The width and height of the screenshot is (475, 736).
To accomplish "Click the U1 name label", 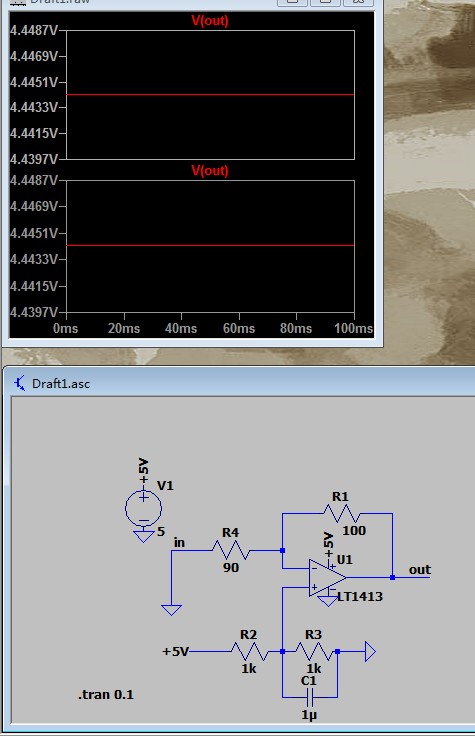I will point(345,560).
